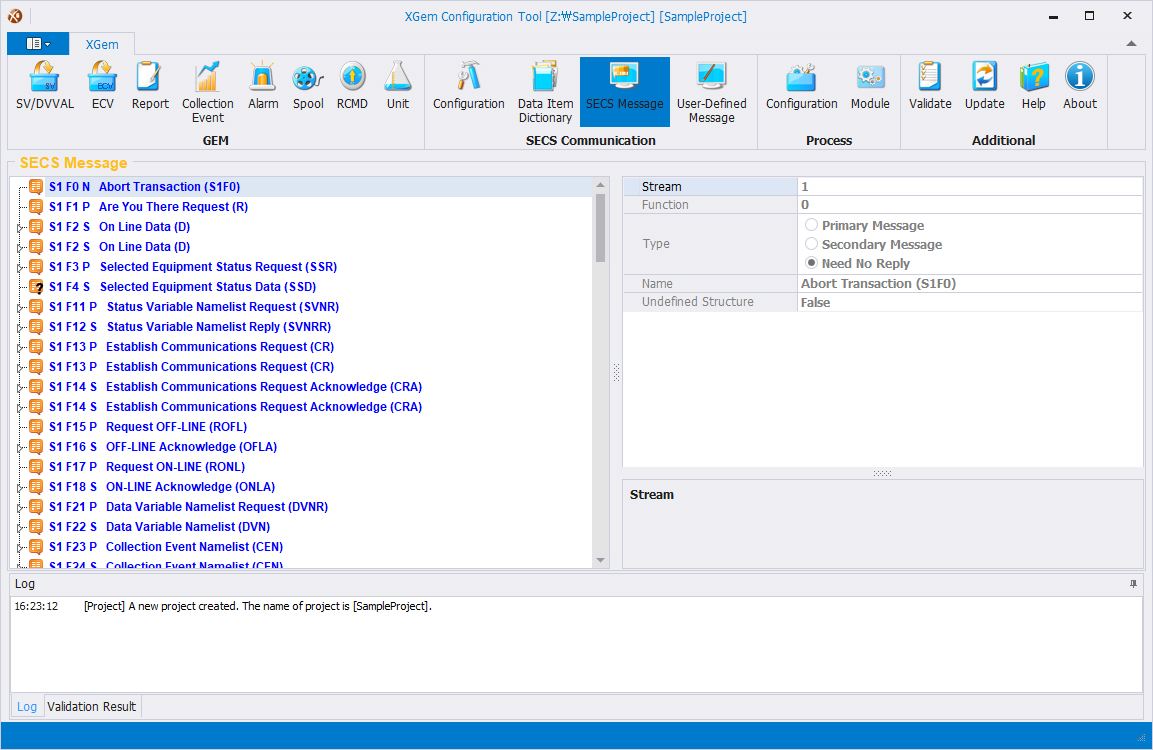Expand the S1 F22 S tree node
The height and width of the screenshot is (750, 1153).
21,527
